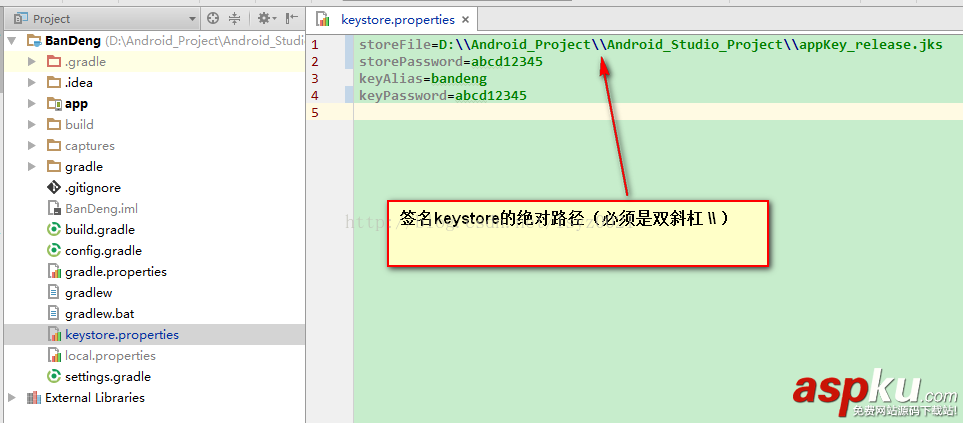963x423 pixels.
Task: Click the settings.gradle file icon
Action: click(x=54, y=376)
